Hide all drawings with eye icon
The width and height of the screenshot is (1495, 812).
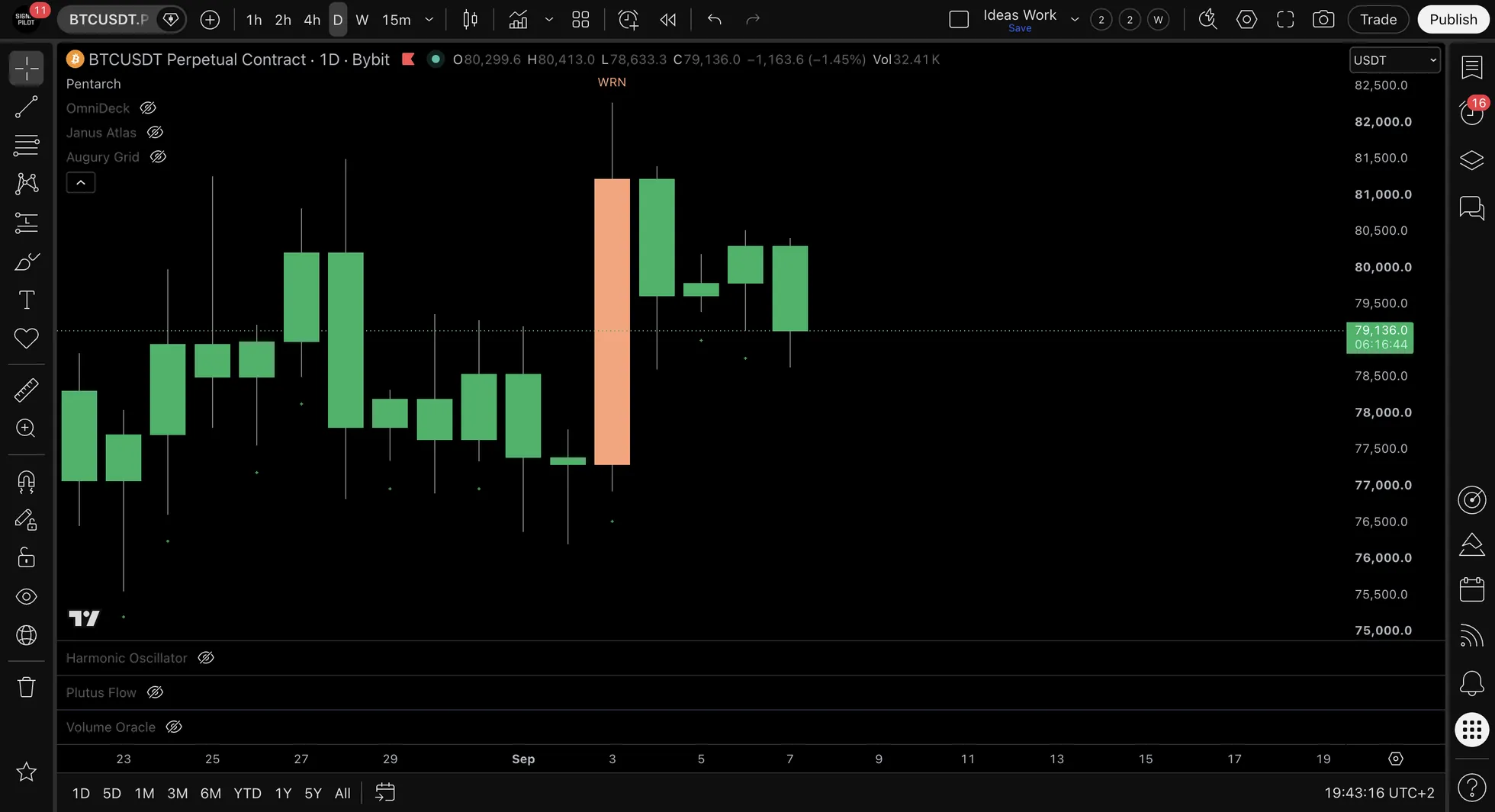click(26, 596)
